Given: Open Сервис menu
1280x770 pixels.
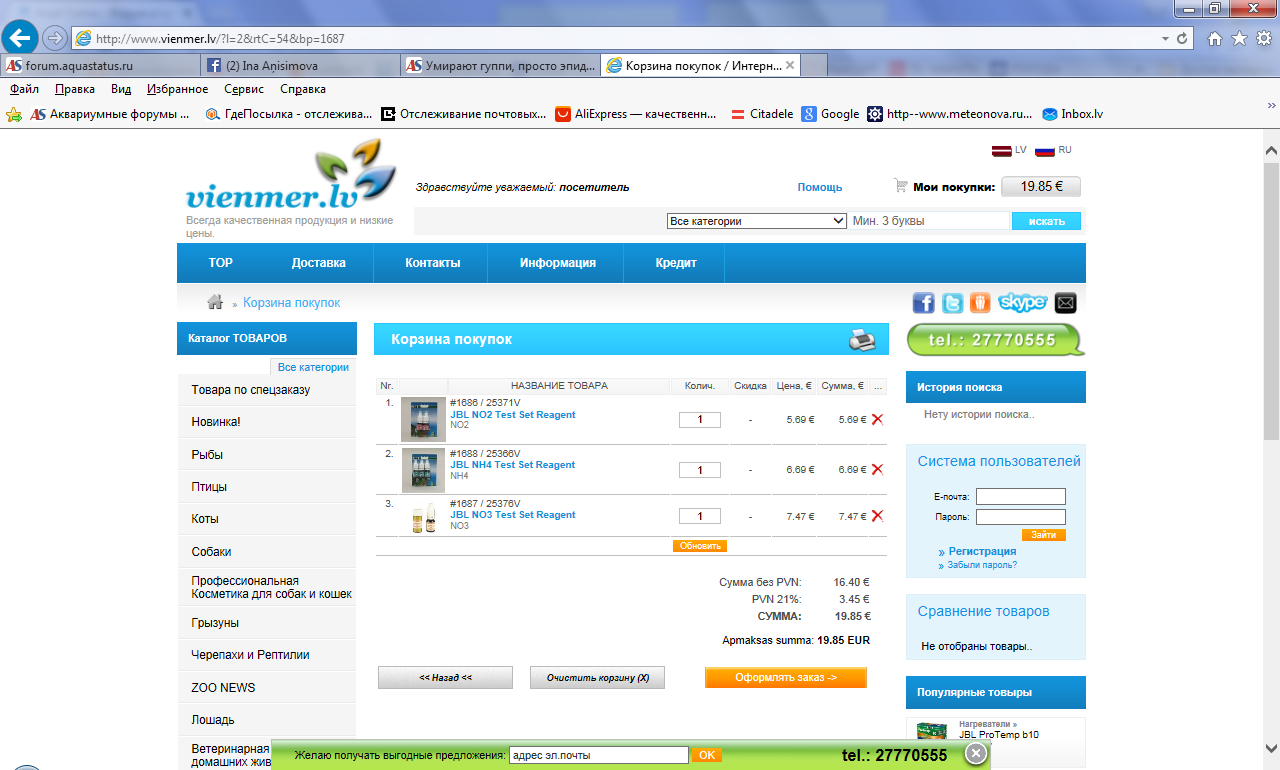Looking at the screenshot, I should [x=245, y=89].
